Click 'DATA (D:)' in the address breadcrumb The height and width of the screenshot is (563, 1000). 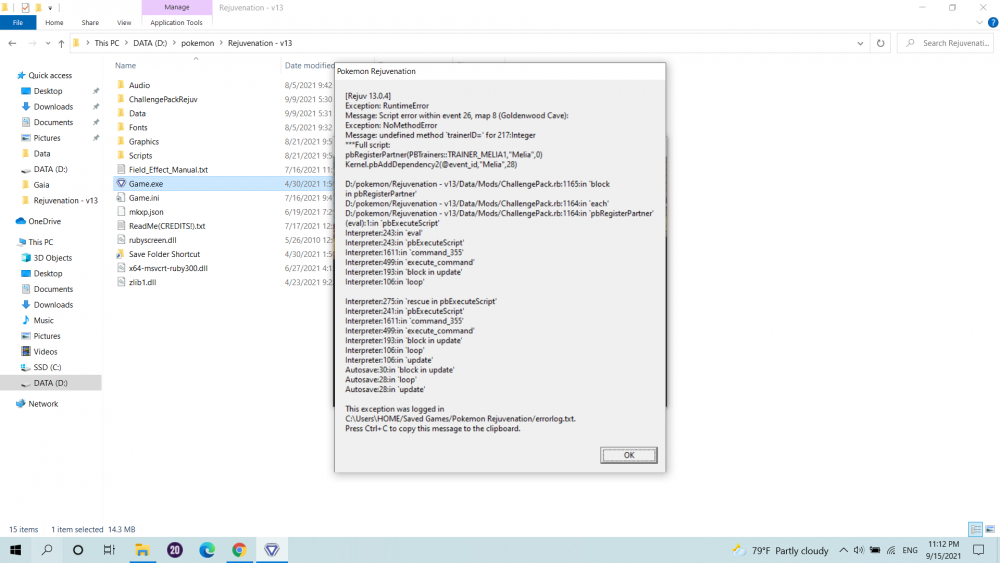tap(150, 43)
